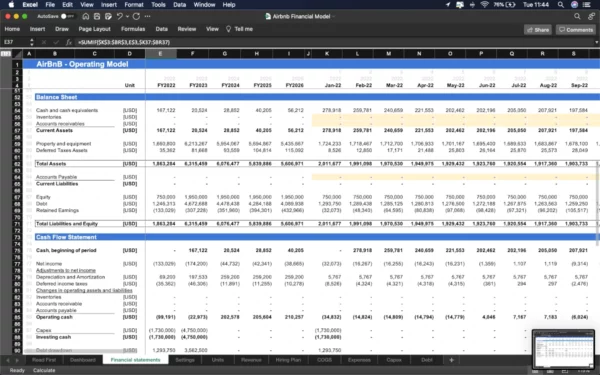Switch to the Formulas ribbon tab

point(133,29)
